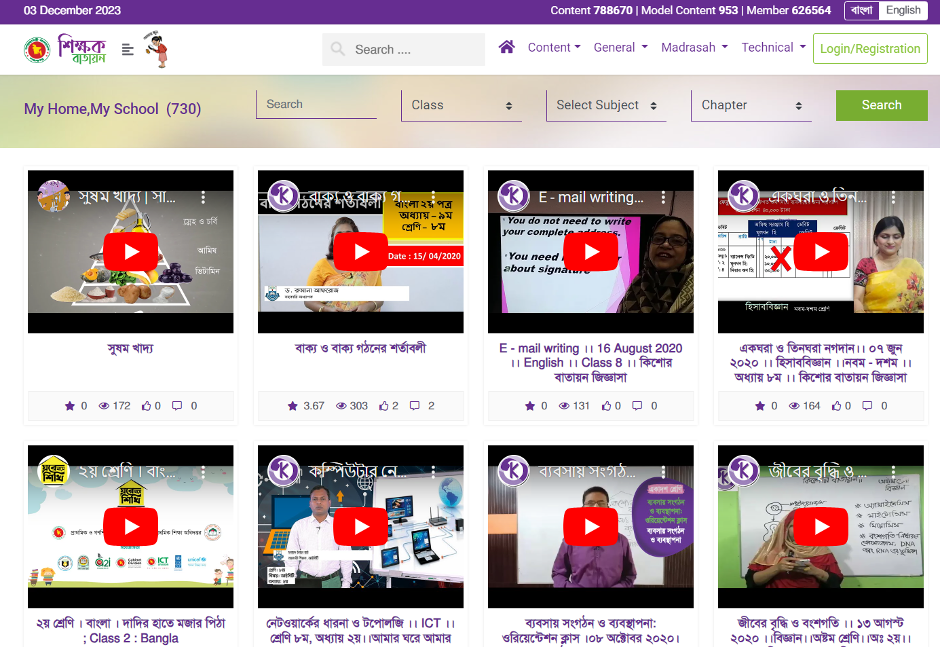Click the Home icon in navbar

pyautogui.click(x=507, y=47)
